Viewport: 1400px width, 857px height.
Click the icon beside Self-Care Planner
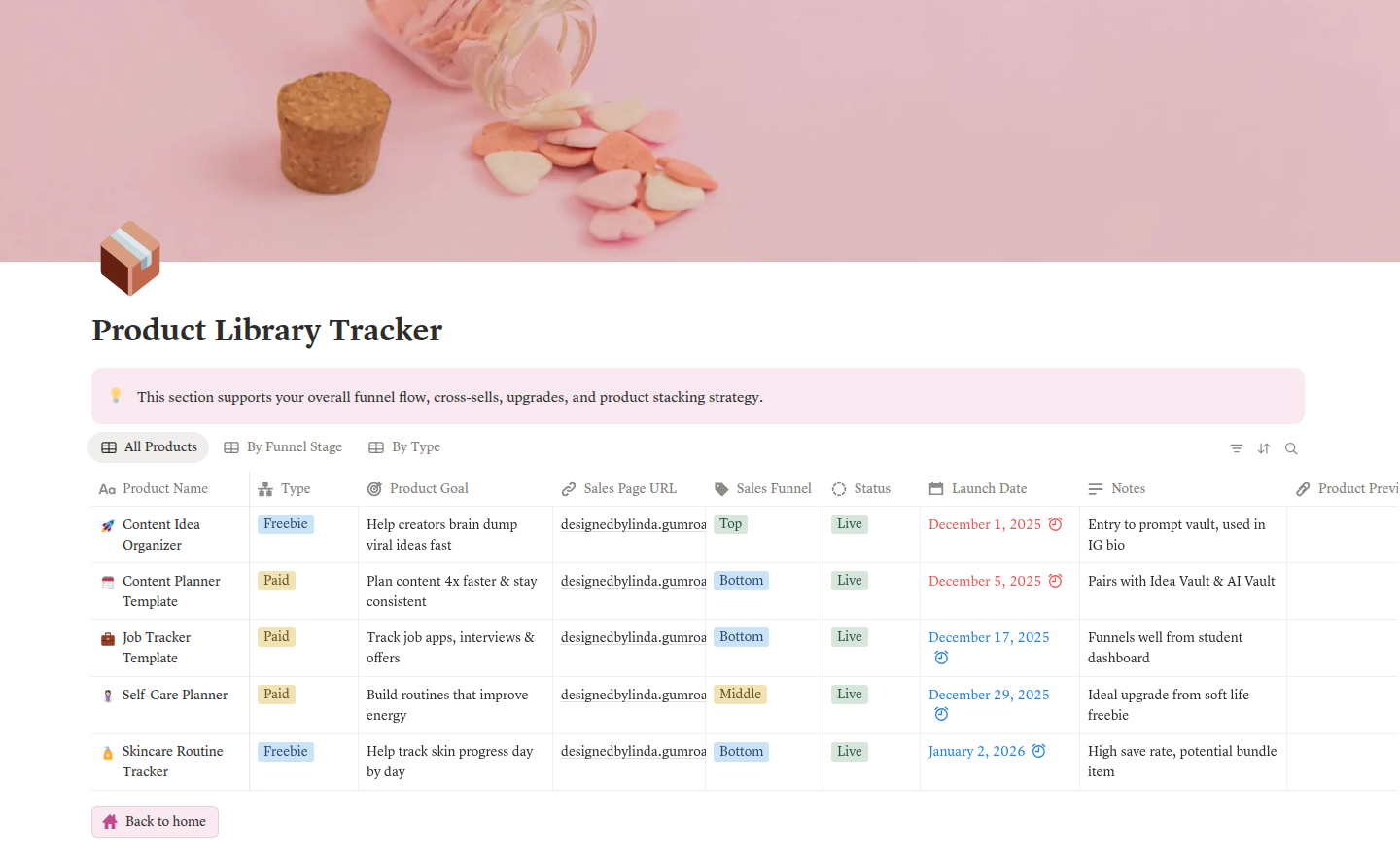108,696
